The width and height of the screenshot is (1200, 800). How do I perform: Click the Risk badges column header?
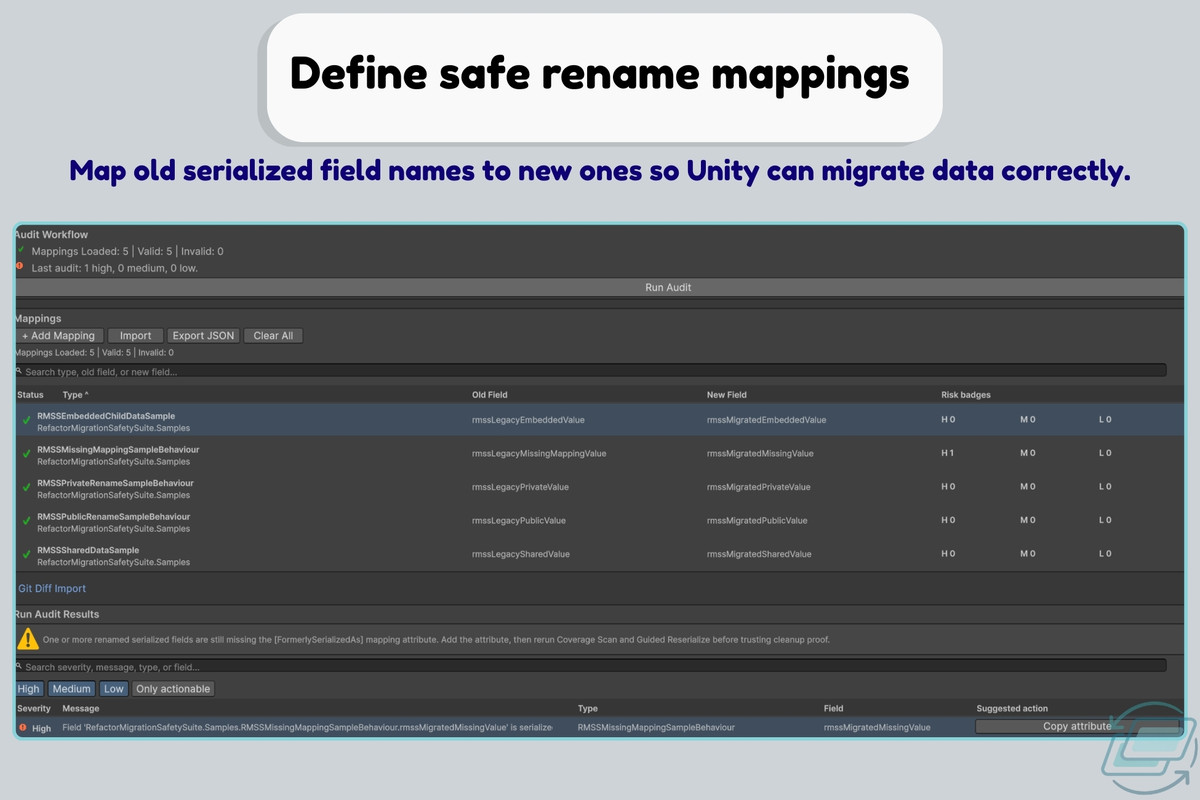point(966,395)
